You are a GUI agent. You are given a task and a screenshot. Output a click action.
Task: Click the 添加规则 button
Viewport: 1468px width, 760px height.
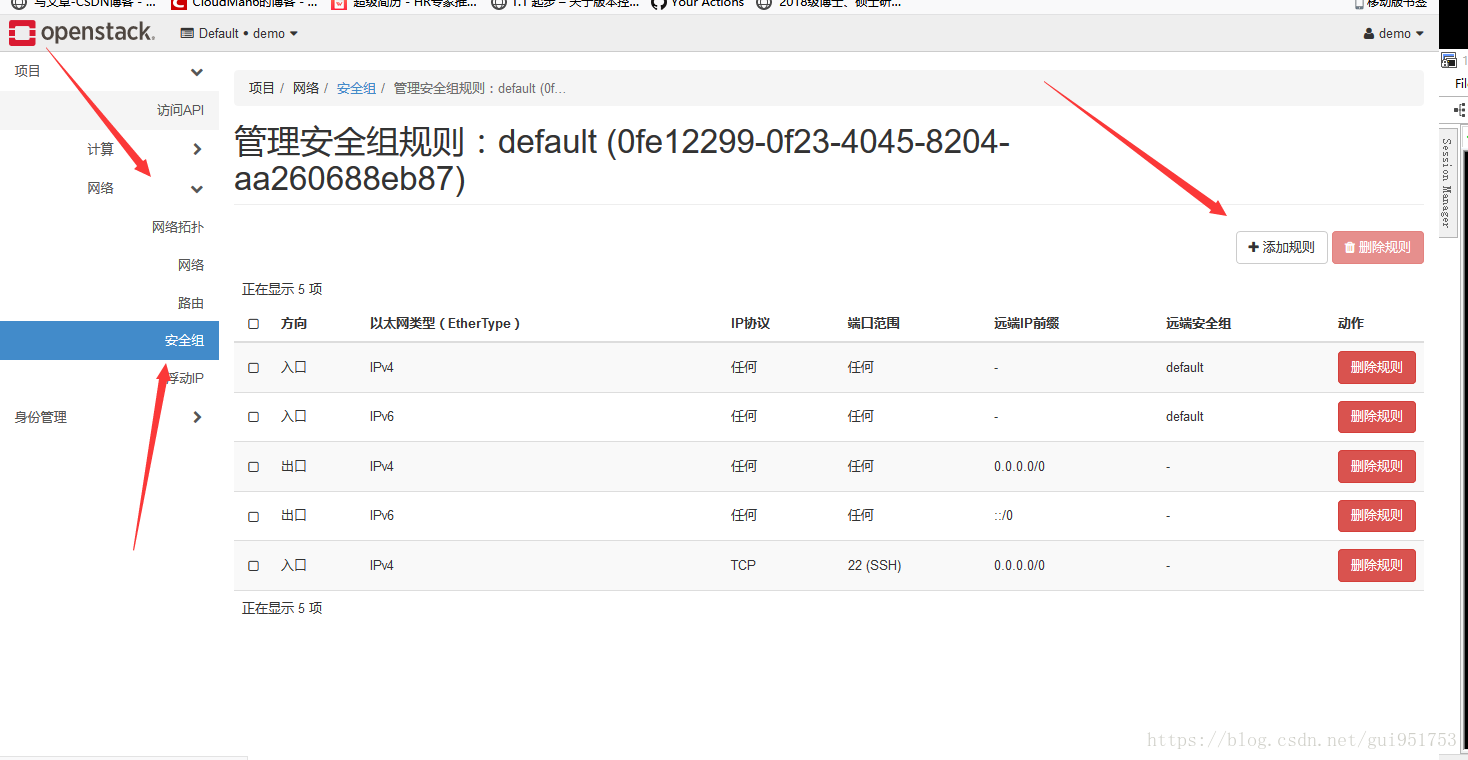click(1282, 247)
